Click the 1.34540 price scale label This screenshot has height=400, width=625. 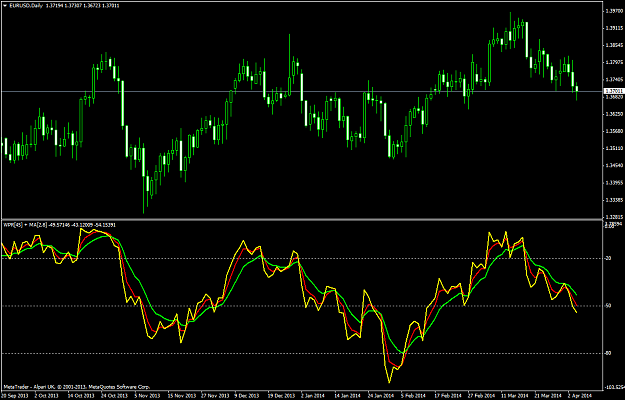click(x=613, y=165)
